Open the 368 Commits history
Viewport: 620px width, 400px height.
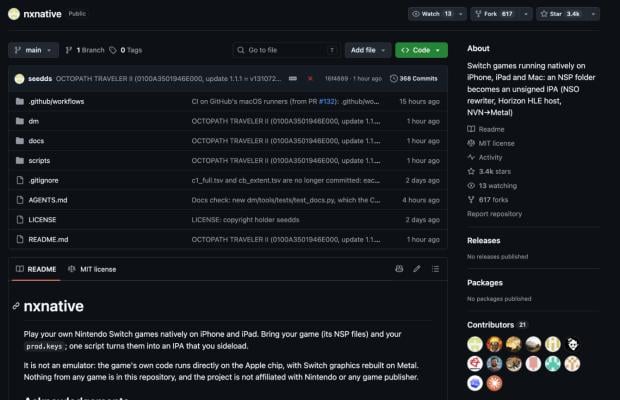click(414, 79)
